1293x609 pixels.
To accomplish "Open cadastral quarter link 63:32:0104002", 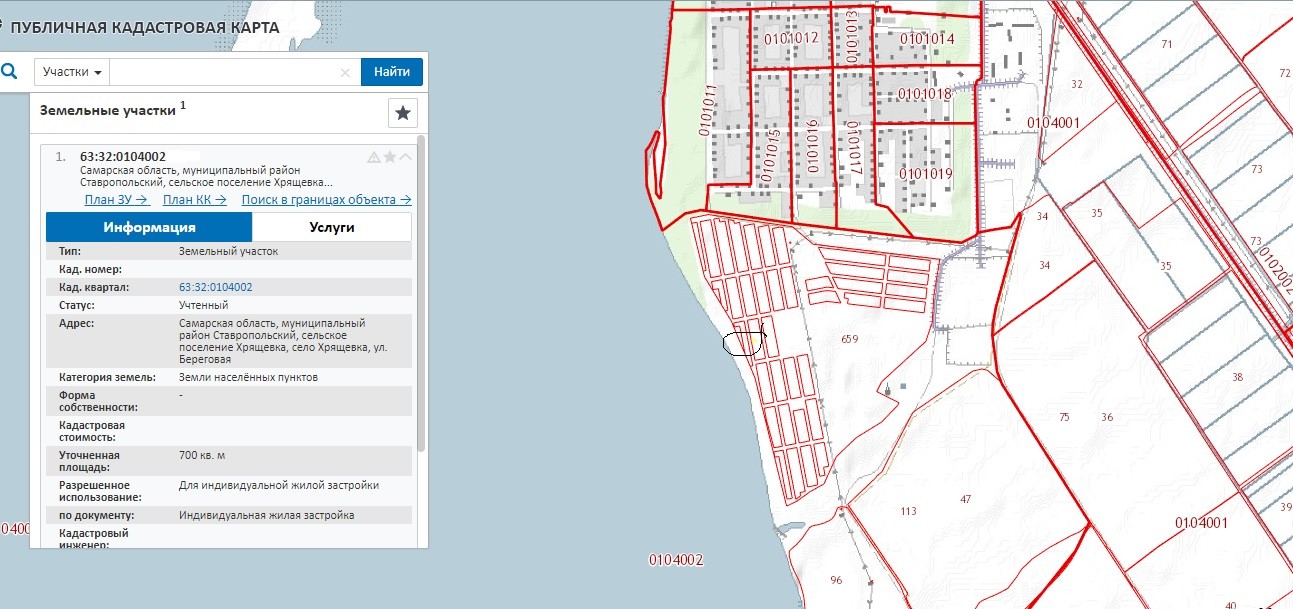I will (x=215, y=287).
